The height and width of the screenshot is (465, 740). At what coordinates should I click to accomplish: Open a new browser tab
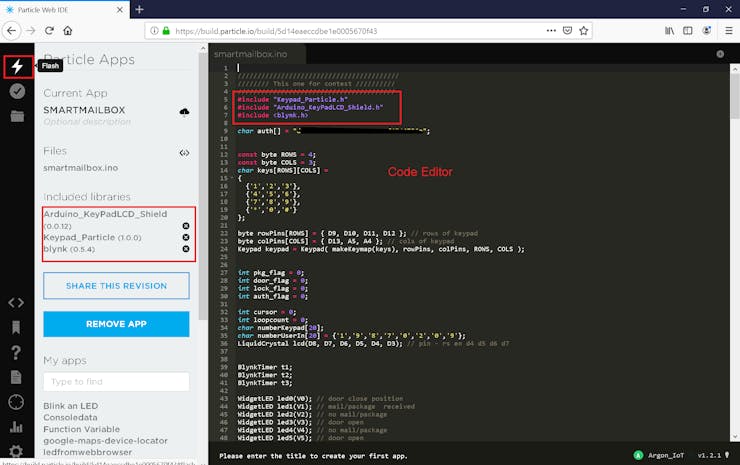(139, 9)
